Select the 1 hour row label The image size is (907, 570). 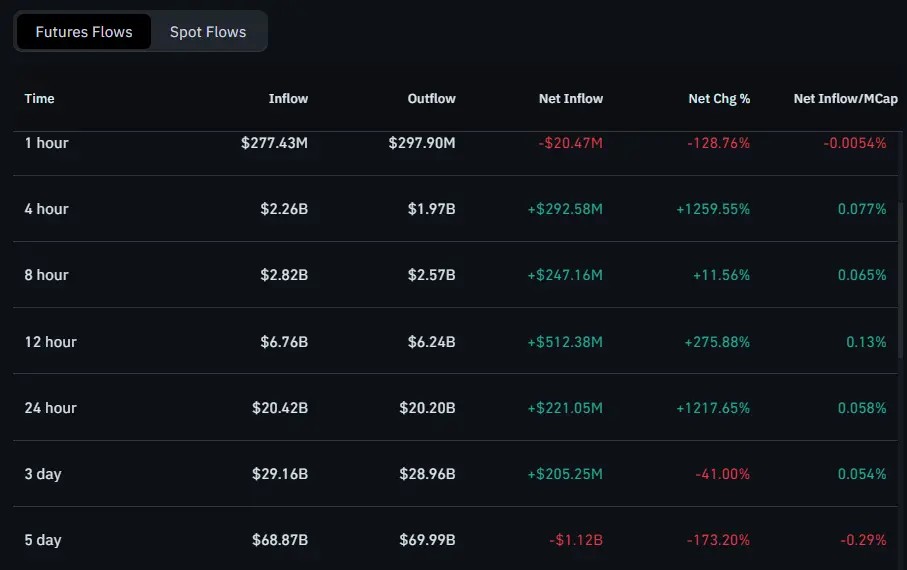tap(47, 143)
